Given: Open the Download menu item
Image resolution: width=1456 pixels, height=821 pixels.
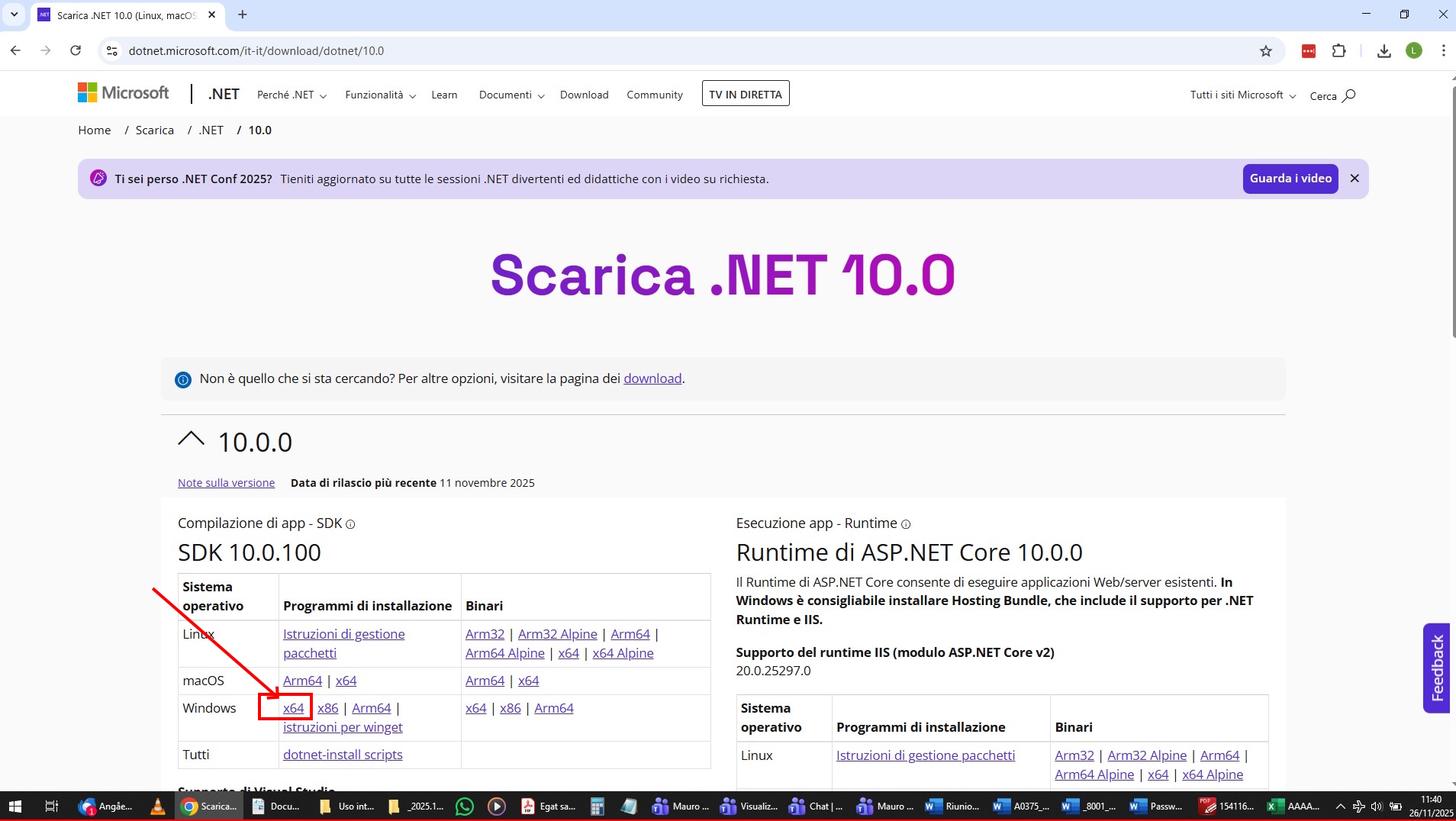Looking at the screenshot, I should click(x=584, y=95).
